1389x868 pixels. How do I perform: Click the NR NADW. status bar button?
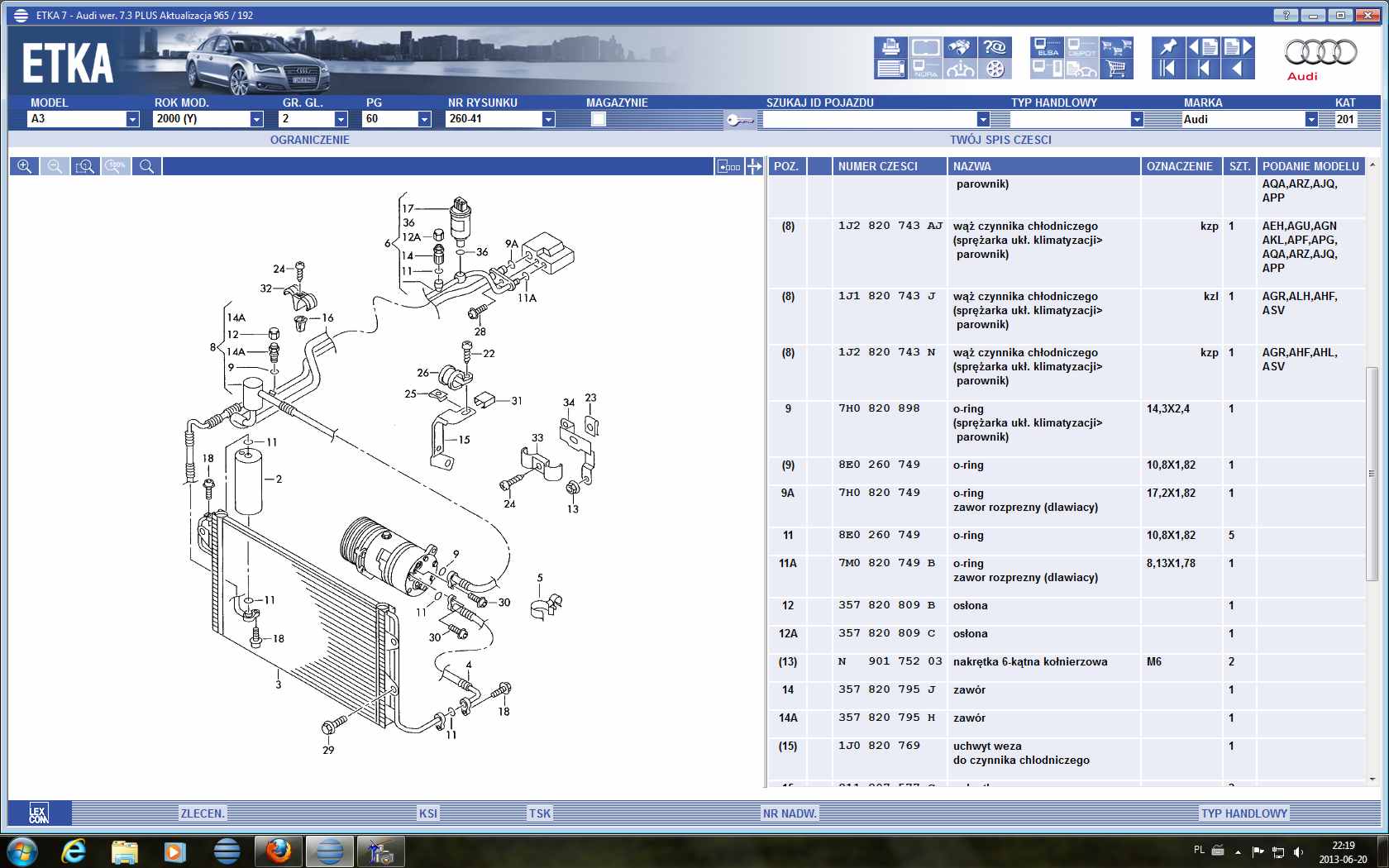(790, 813)
